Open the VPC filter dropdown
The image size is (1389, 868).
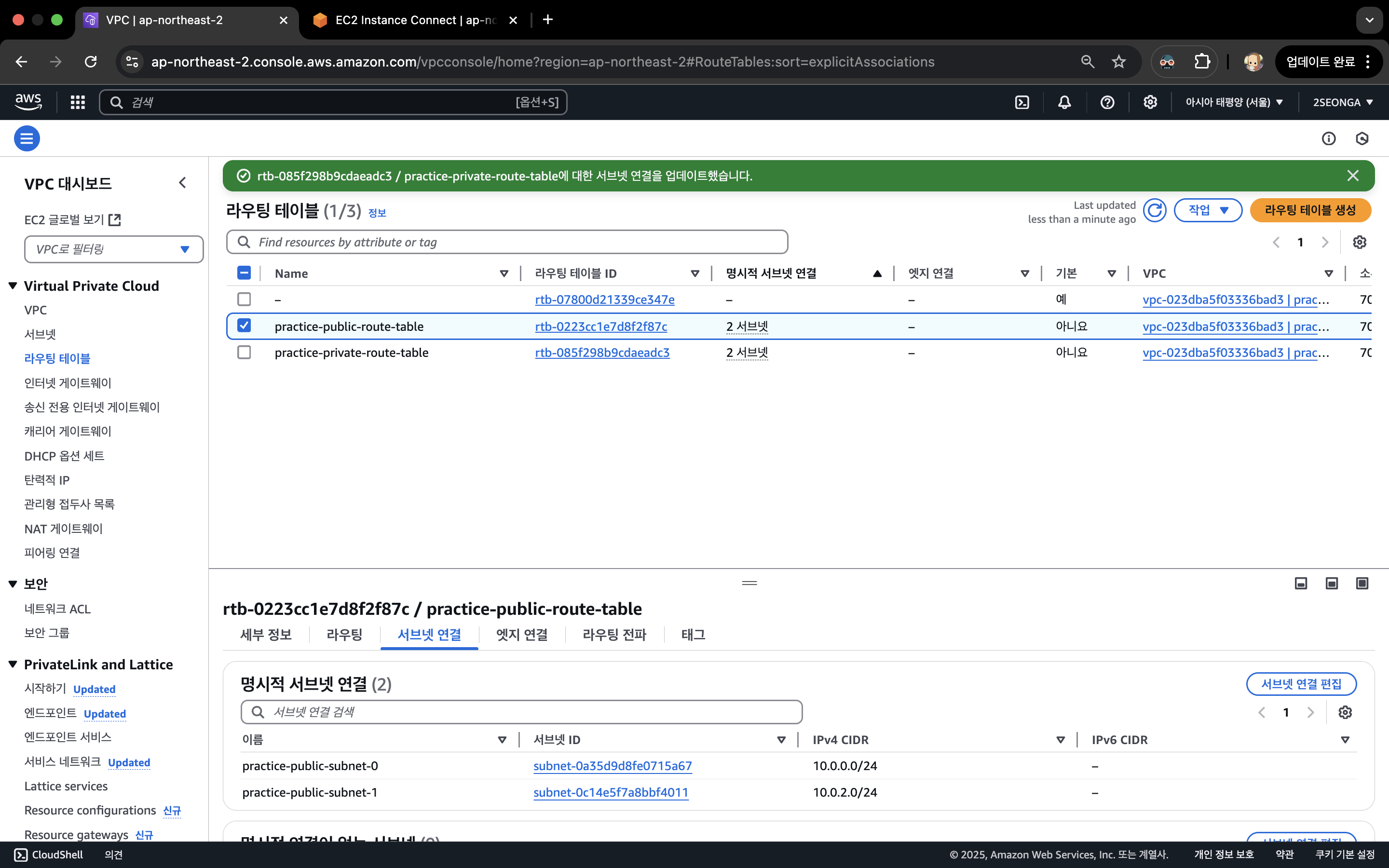point(114,249)
